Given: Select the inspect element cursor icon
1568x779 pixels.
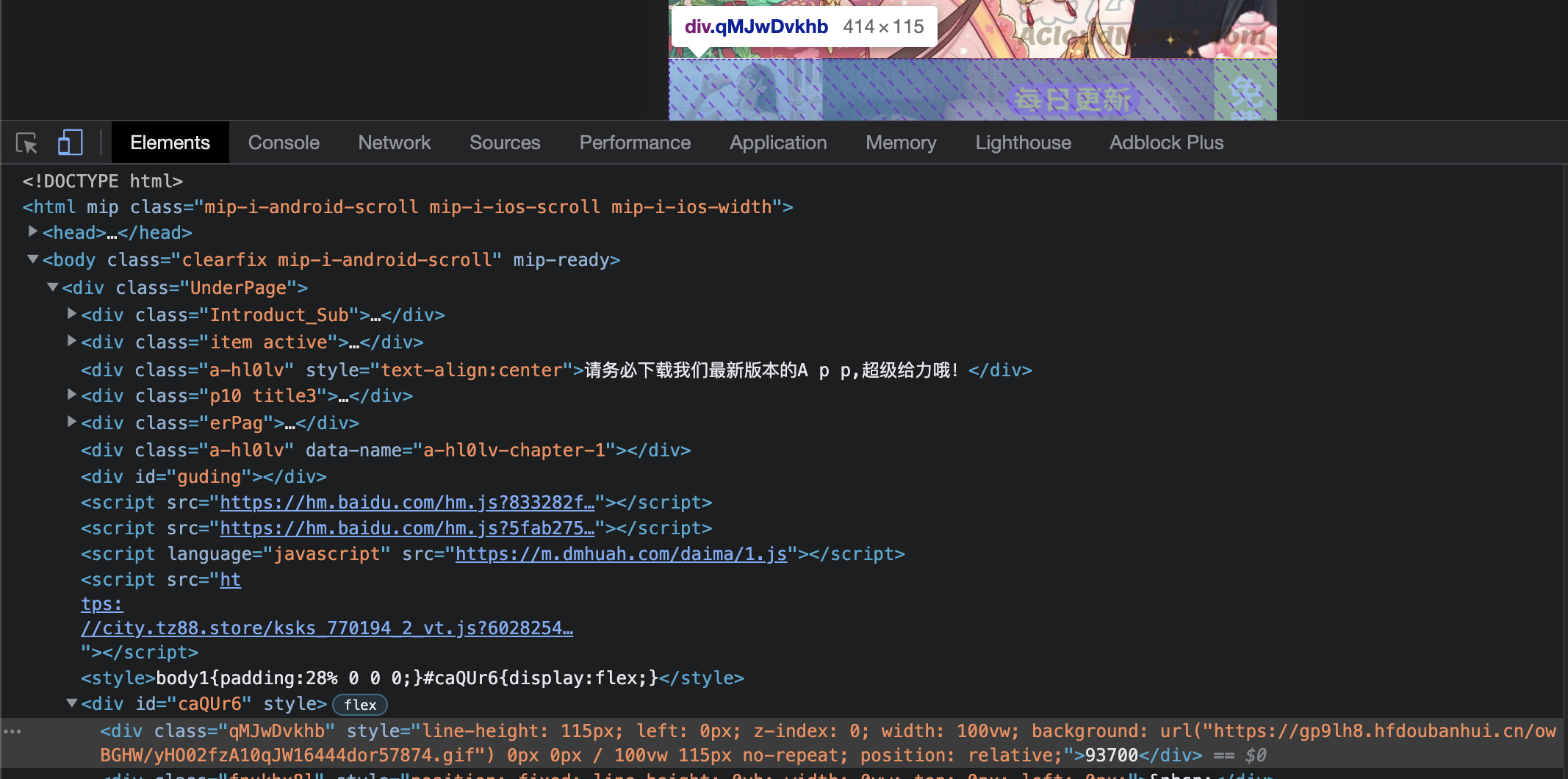Looking at the screenshot, I should pyautogui.click(x=26, y=143).
